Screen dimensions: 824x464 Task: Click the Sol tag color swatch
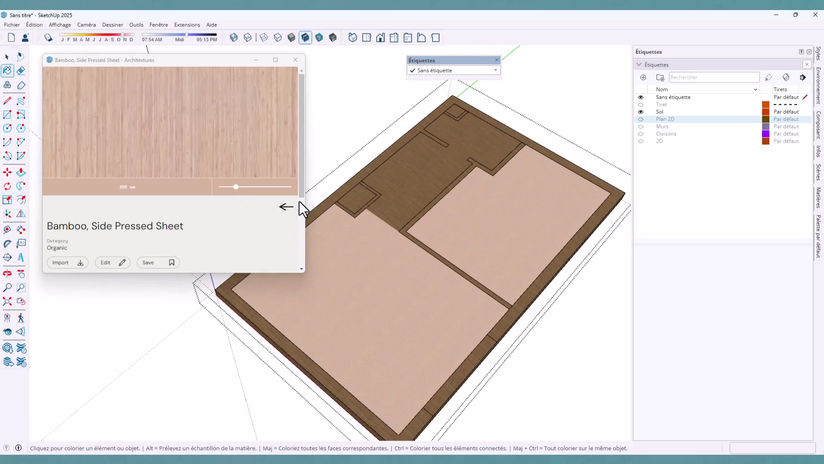click(766, 112)
